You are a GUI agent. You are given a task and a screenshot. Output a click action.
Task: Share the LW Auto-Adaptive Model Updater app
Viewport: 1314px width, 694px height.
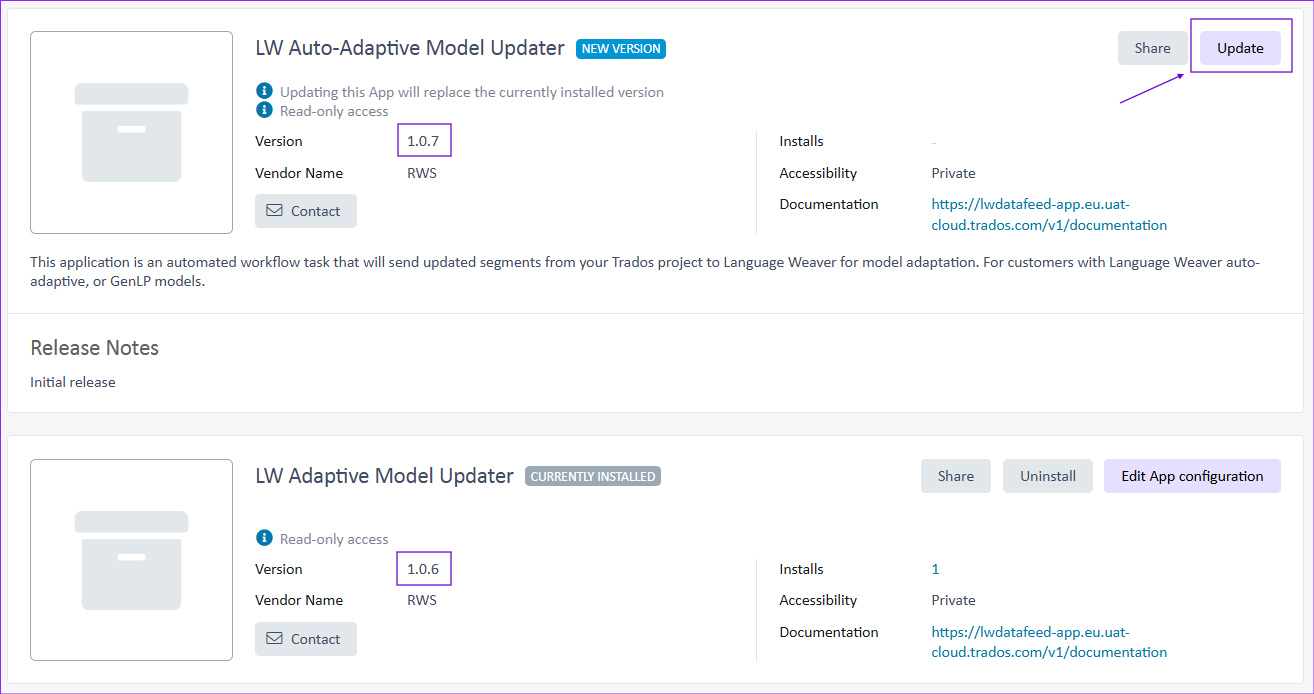(x=1152, y=48)
